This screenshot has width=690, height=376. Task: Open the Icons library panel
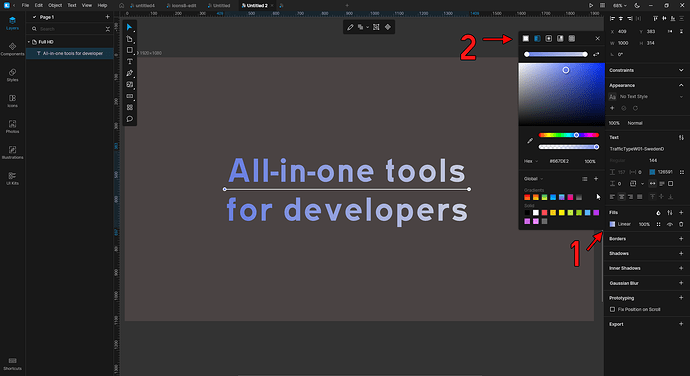[12, 101]
